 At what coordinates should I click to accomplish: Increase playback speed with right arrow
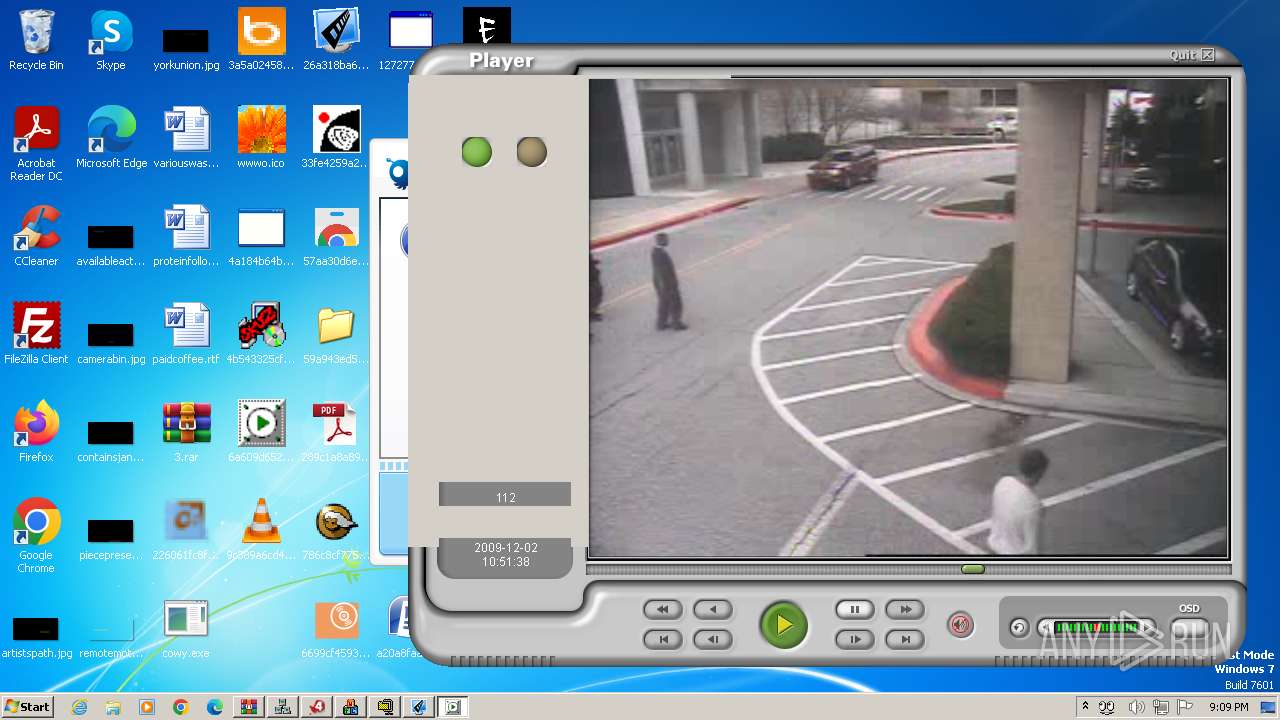click(1147, 628)
